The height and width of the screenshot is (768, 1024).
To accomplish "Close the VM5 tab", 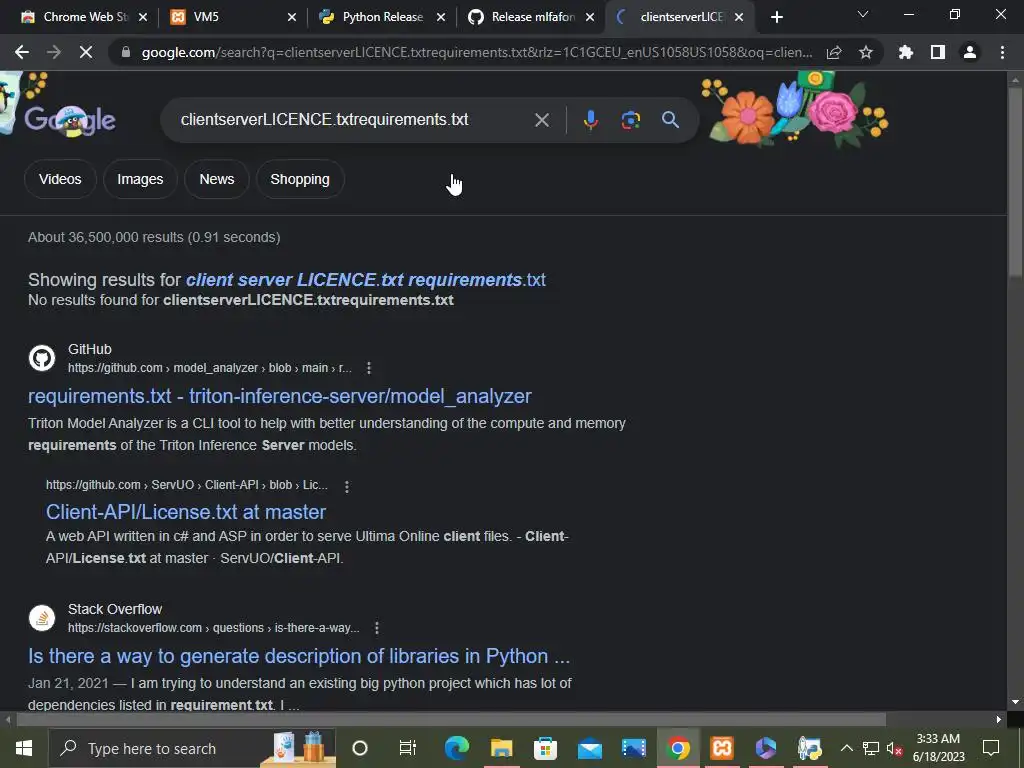I will [292, 17].
